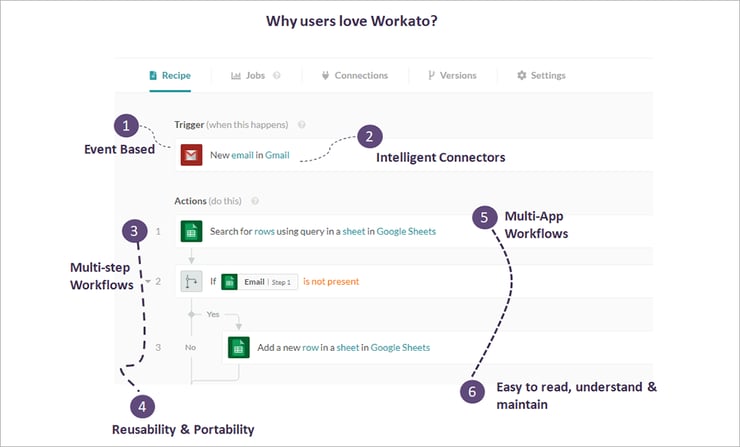Click 'Google Sheets' link in step 3

(400, 348)
